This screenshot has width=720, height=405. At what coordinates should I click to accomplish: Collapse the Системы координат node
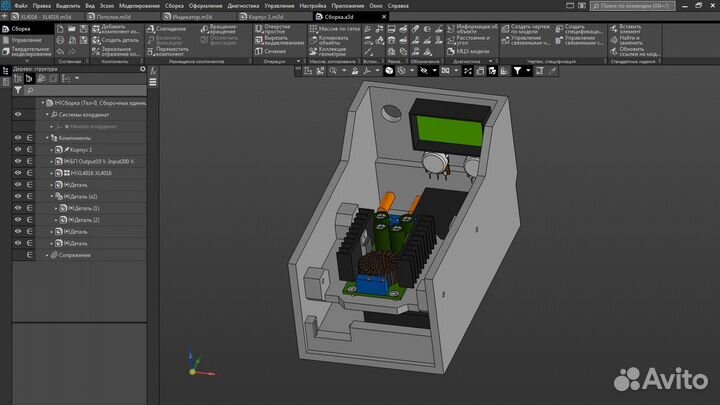[47, 114]
